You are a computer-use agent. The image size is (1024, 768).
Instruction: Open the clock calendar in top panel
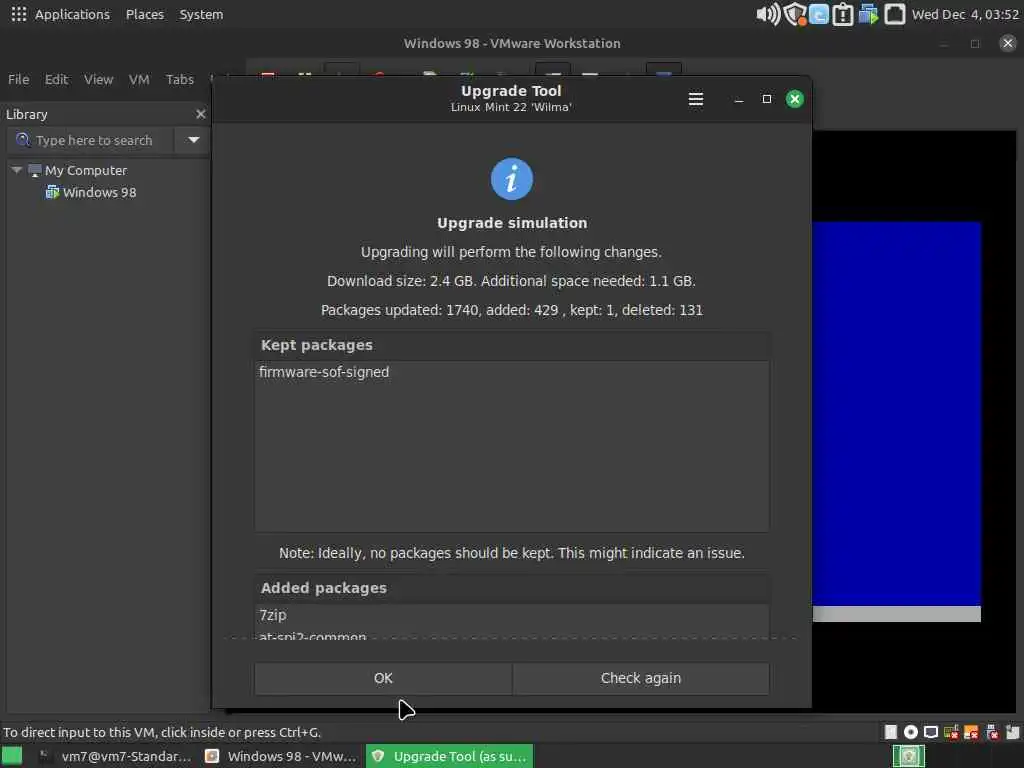[x=965, y=14]
